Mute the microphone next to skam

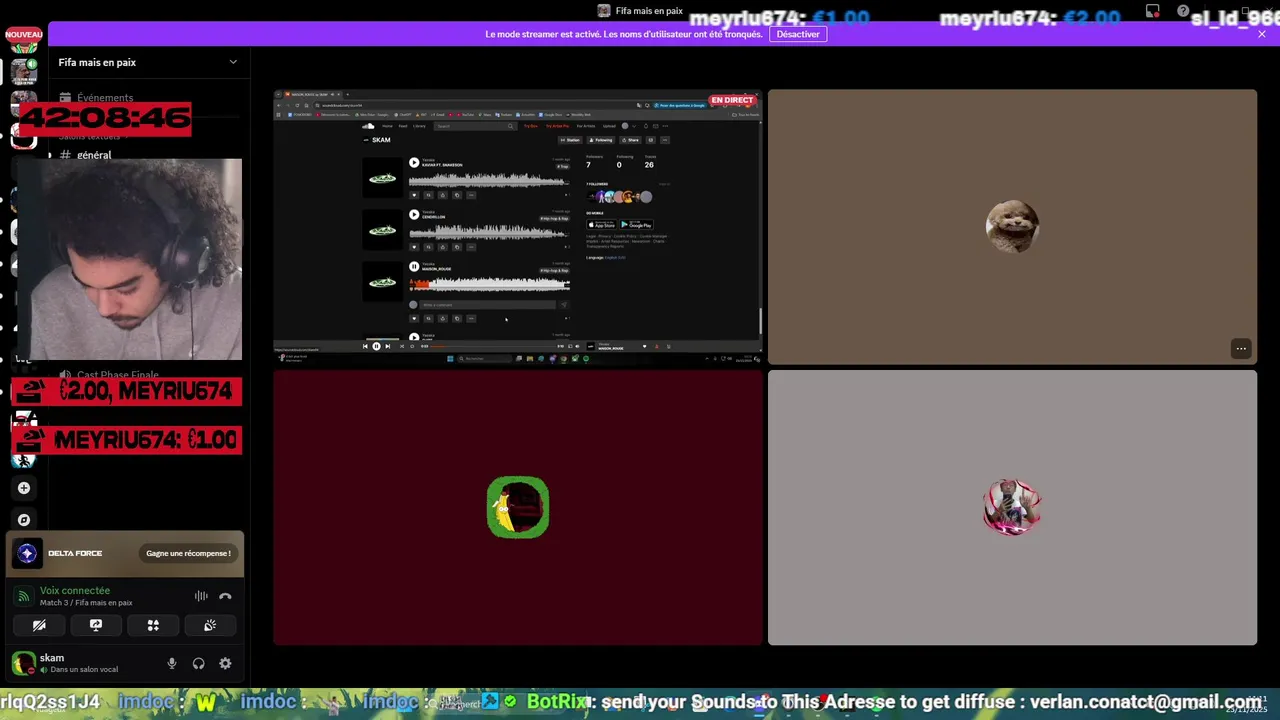tap(172, 663)
